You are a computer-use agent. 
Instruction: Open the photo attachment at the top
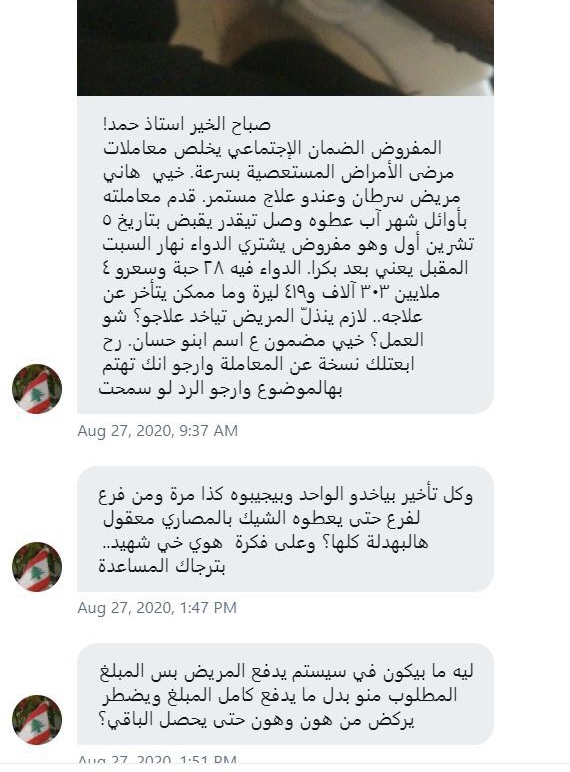[x=285, y=48]
